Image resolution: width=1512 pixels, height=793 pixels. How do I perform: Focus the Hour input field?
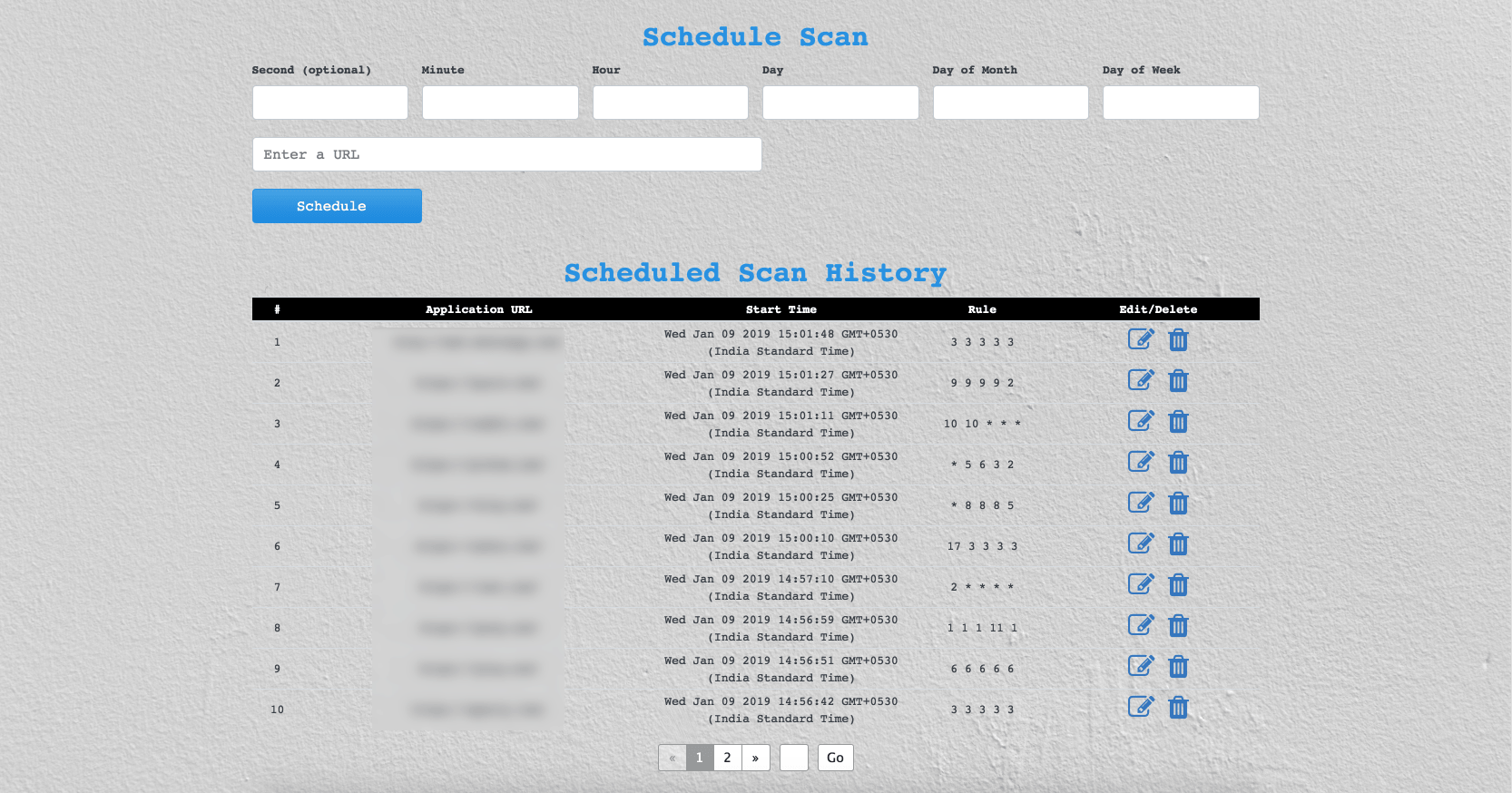point(671,103)
